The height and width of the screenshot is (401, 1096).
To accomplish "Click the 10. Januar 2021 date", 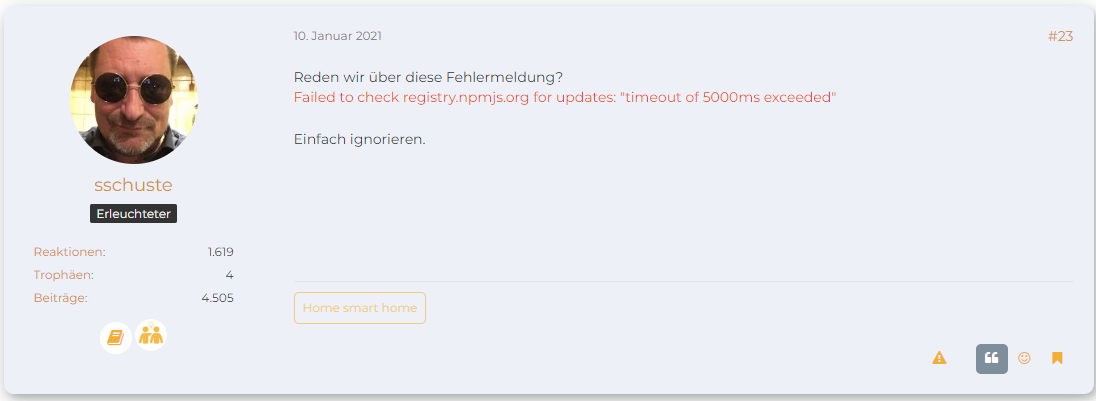I will click(337, 36).
